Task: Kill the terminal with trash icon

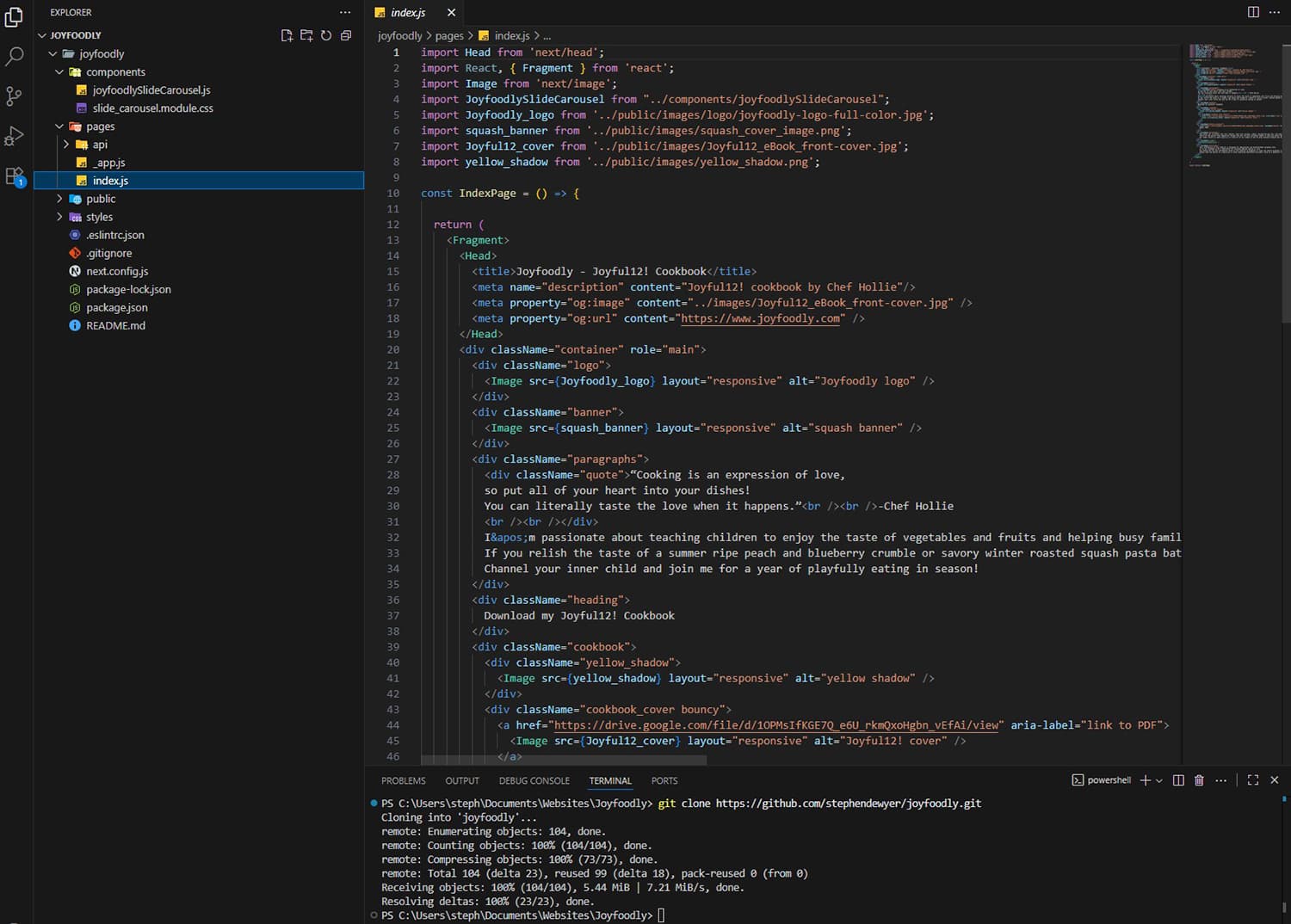Action: 1199,780
